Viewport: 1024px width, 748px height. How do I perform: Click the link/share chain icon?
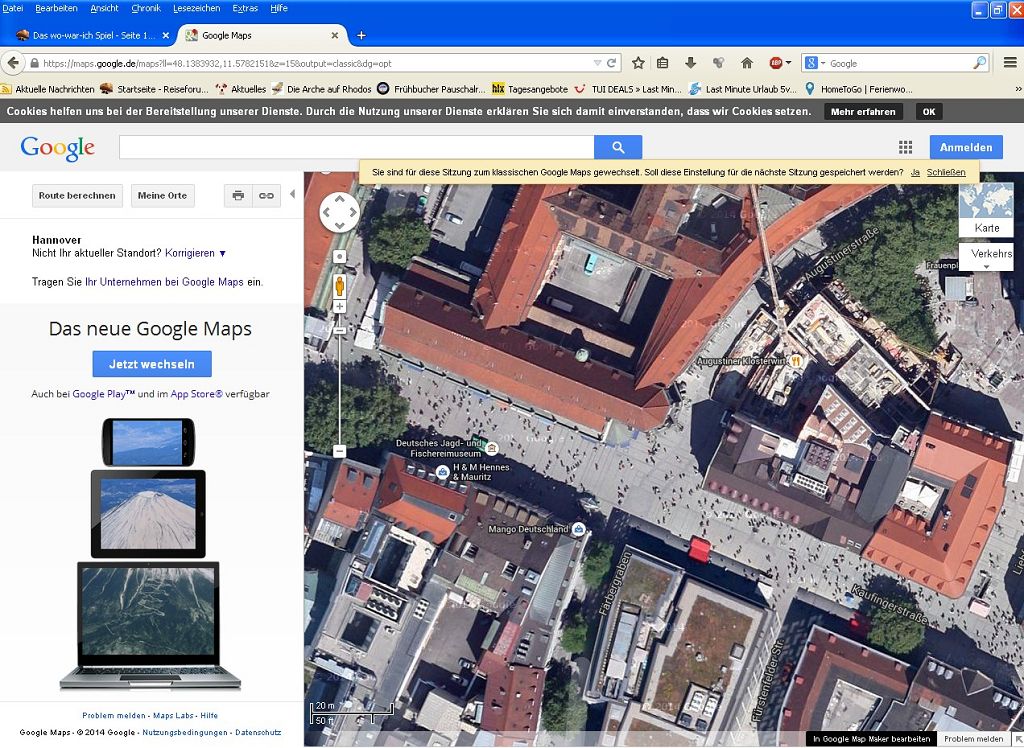point(266,196)
